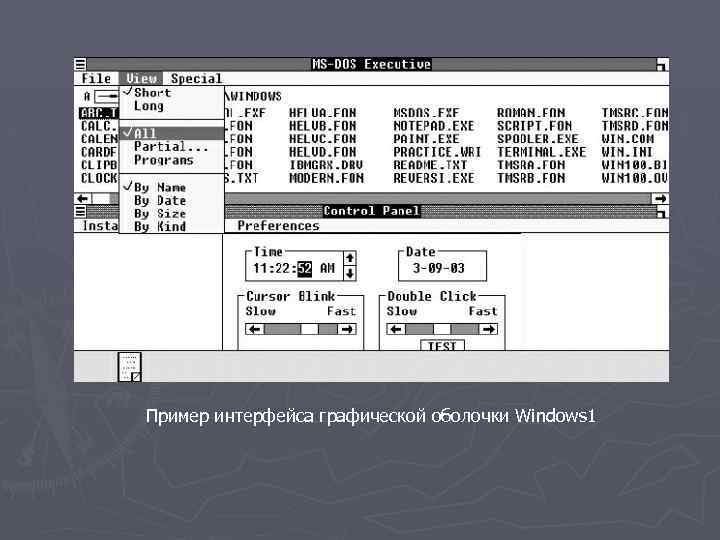Click the Date field 3-09-03
This screenshot has width=720, height=540.
click(439, 268)
